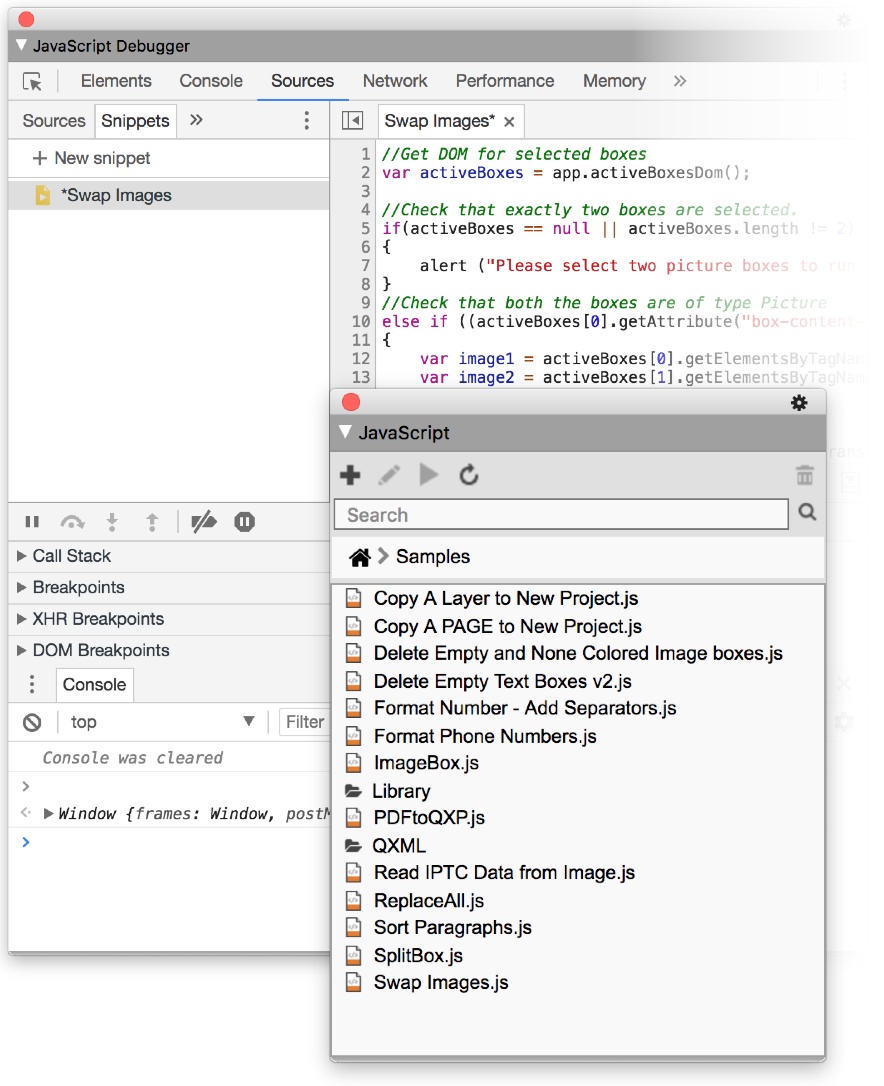This screenshot has height=1086, width=884.
Task: Select Sort Paragraphs.js script
Action: pos(452,927)
